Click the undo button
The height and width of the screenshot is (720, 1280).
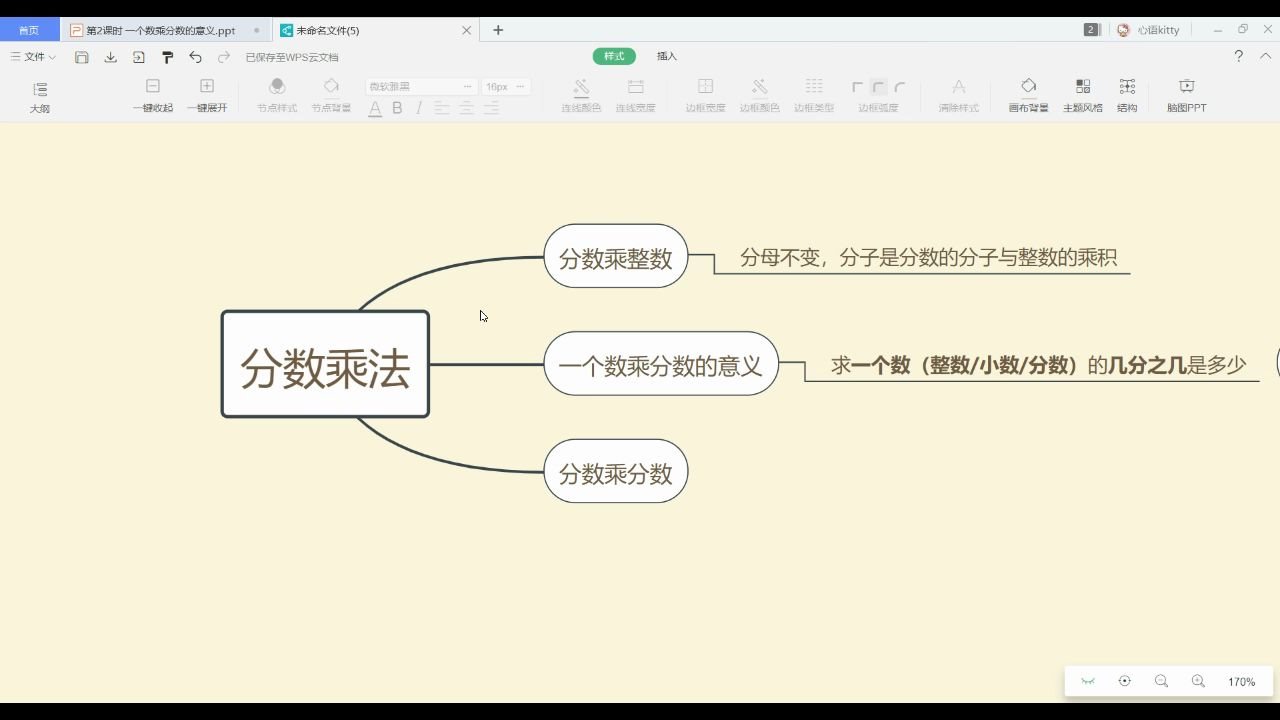(x=195, y=57)
